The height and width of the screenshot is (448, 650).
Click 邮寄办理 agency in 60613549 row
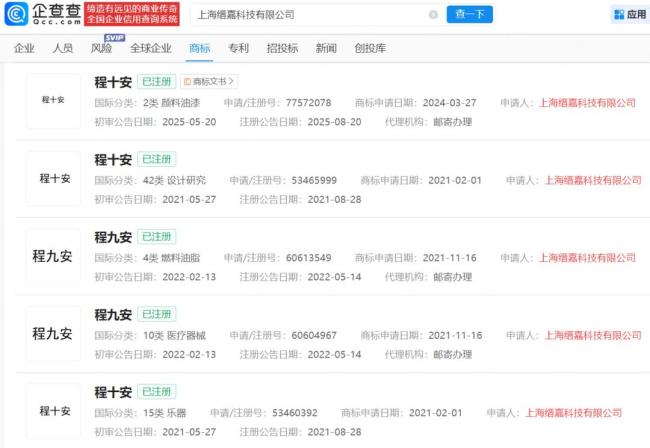pos(452,277)
